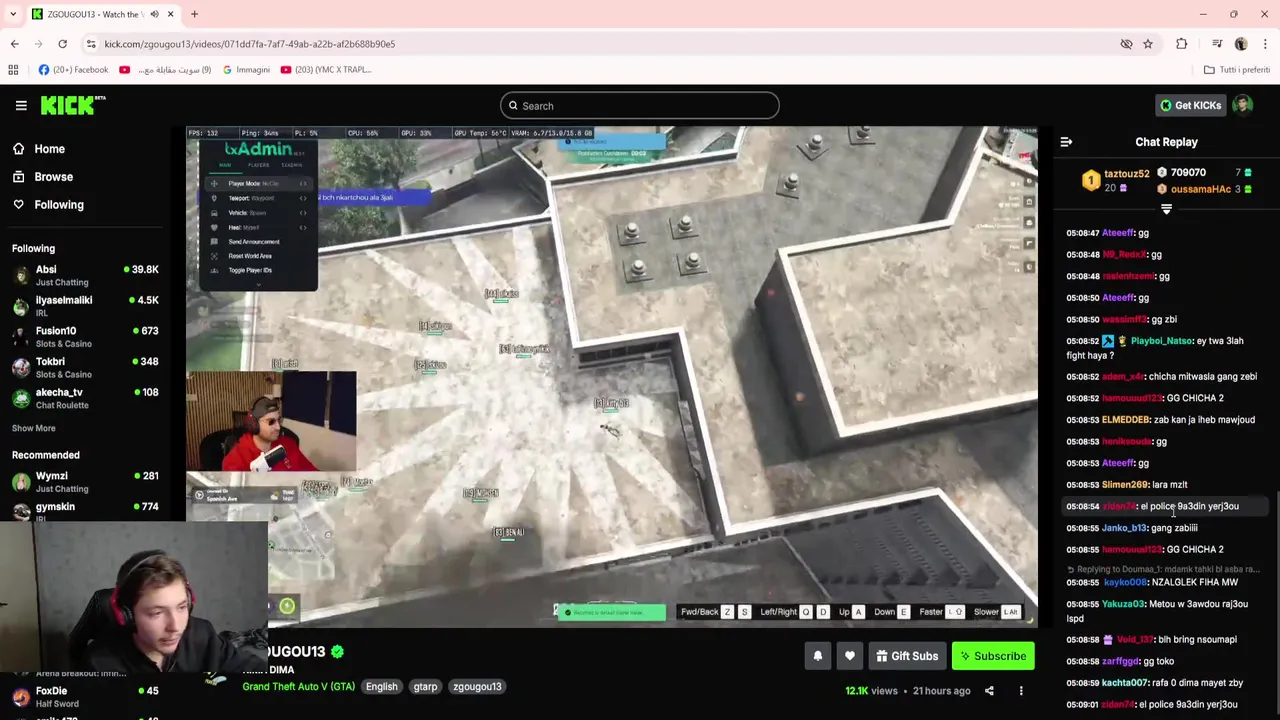The width and height of the screenshot is (1280, 720).
Task: Close the ZGOUGOU13 tab
Action: (170, 14)
